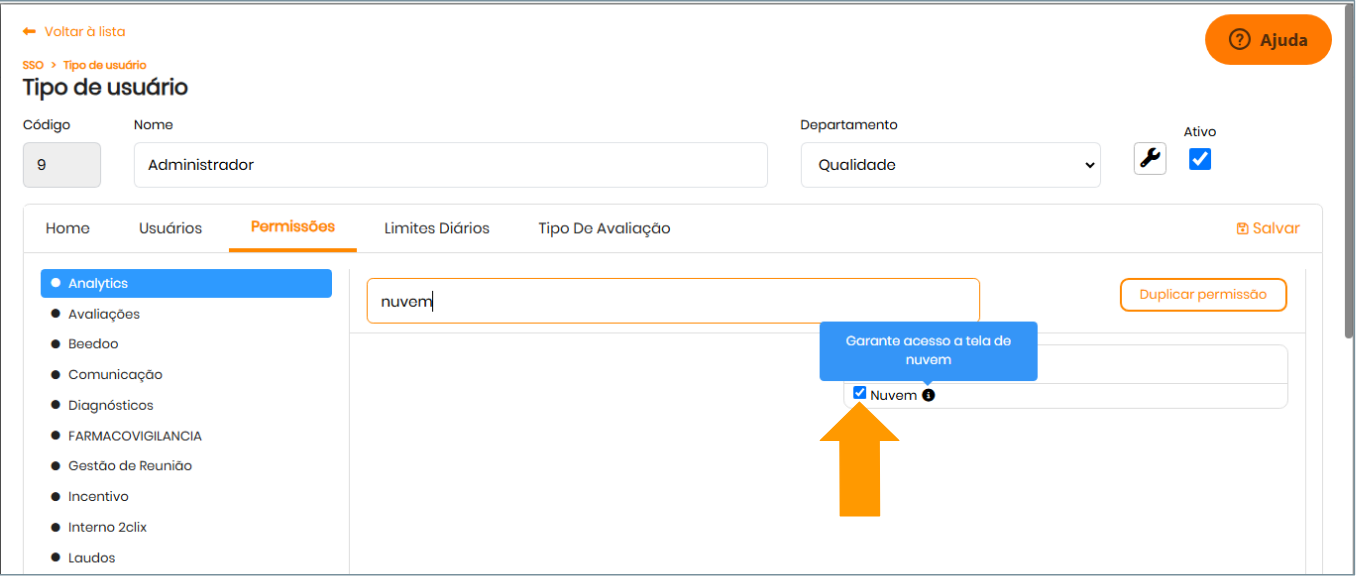This screenshot has width=1357, height=576.
Task: Go to Tipo De Avaliação tab
Action: point(604,228)
